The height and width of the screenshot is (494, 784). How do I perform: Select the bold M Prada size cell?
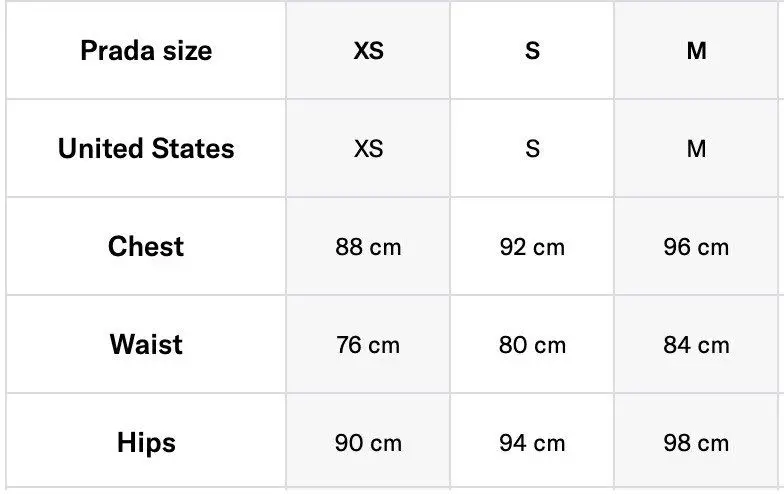tap(696, 51)
